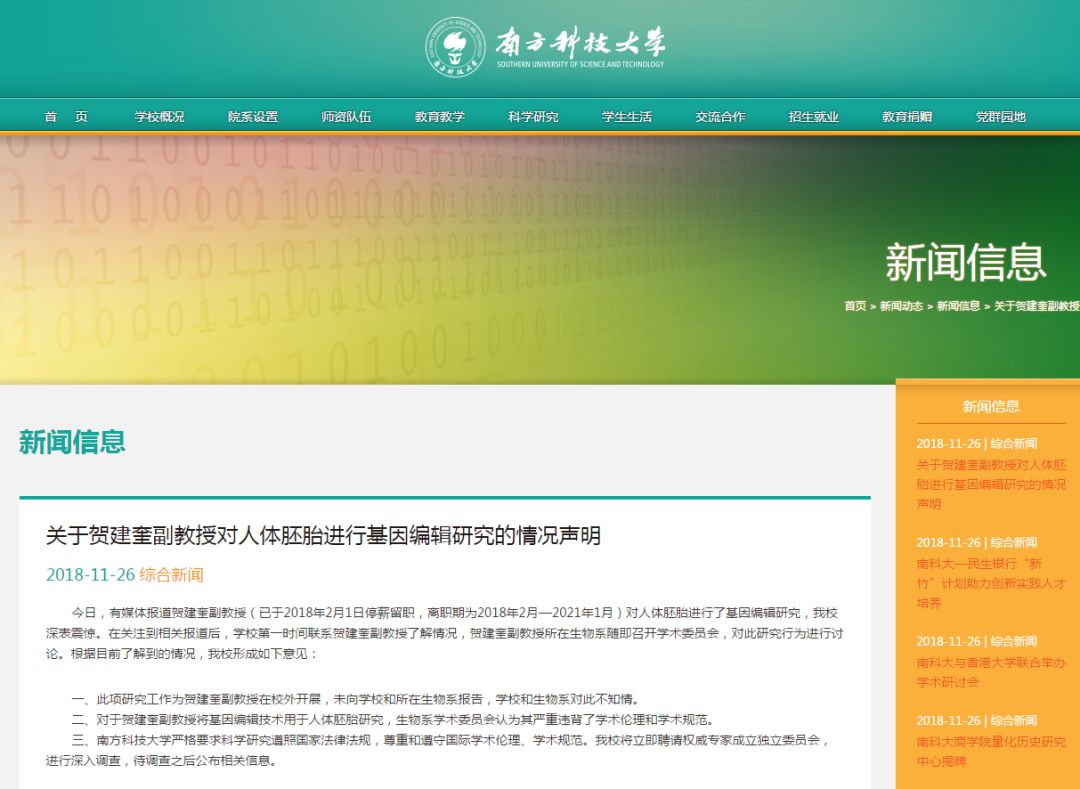
Task: Click the 新闻动态 breadcrumb link
Action: pos(901,306)
